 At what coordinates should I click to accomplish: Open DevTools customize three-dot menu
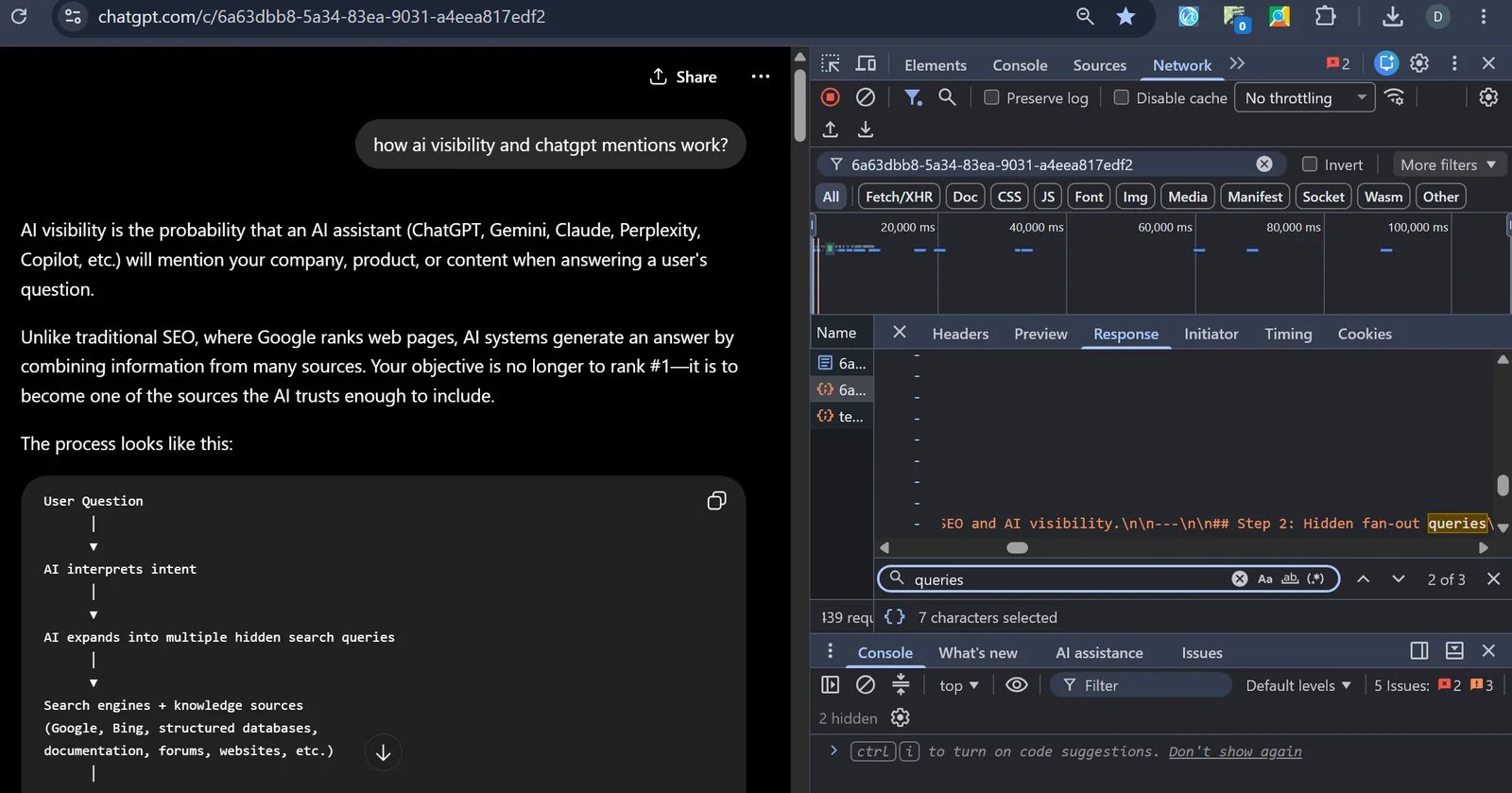pos(1454,63)
